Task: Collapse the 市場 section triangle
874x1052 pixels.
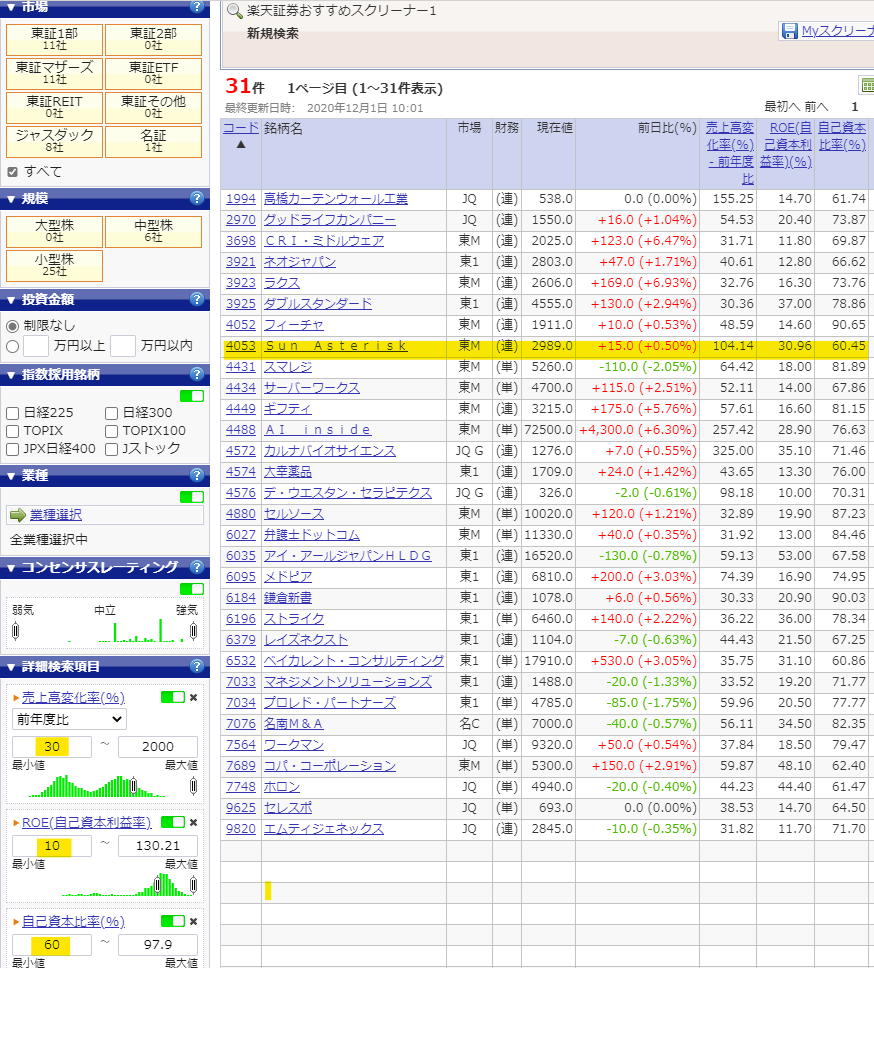Action: coord(11,7)
